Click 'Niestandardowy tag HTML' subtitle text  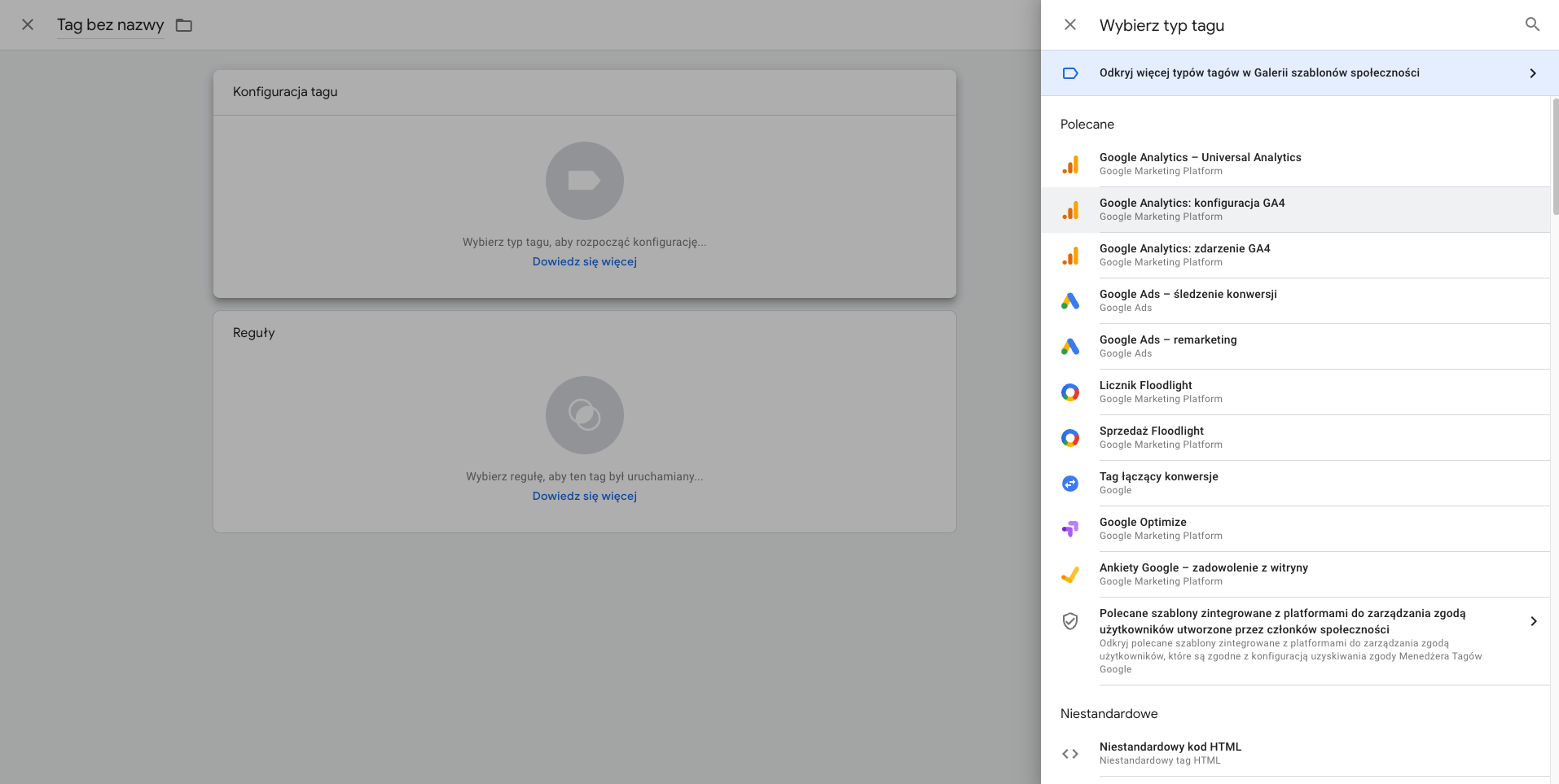(1160, 760)
